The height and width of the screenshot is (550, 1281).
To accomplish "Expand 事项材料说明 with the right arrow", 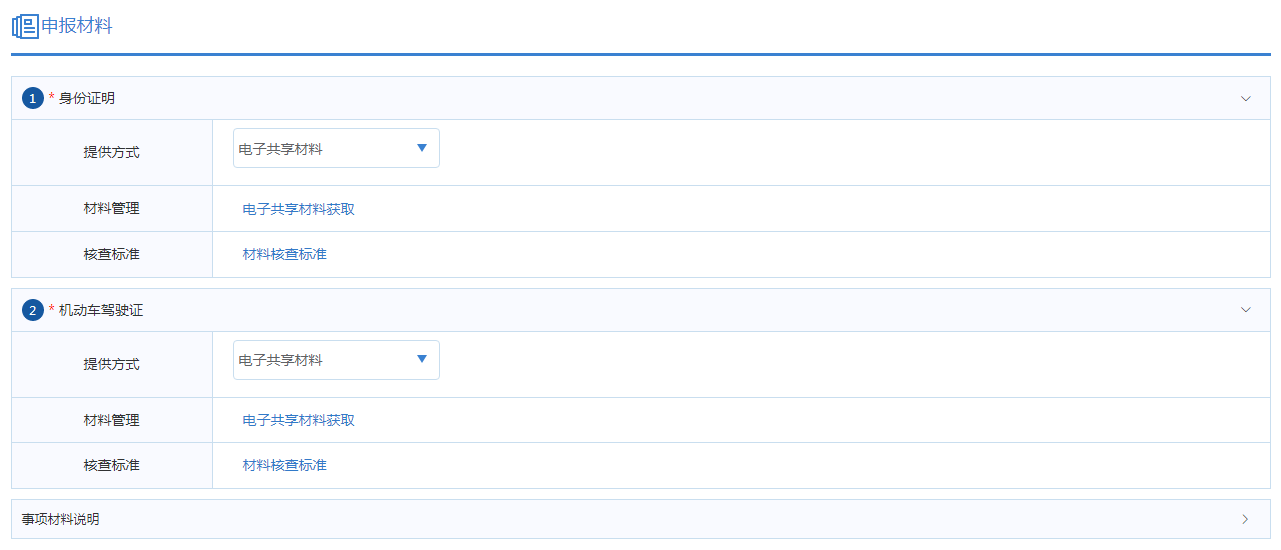I will (x=1245, y=519).
